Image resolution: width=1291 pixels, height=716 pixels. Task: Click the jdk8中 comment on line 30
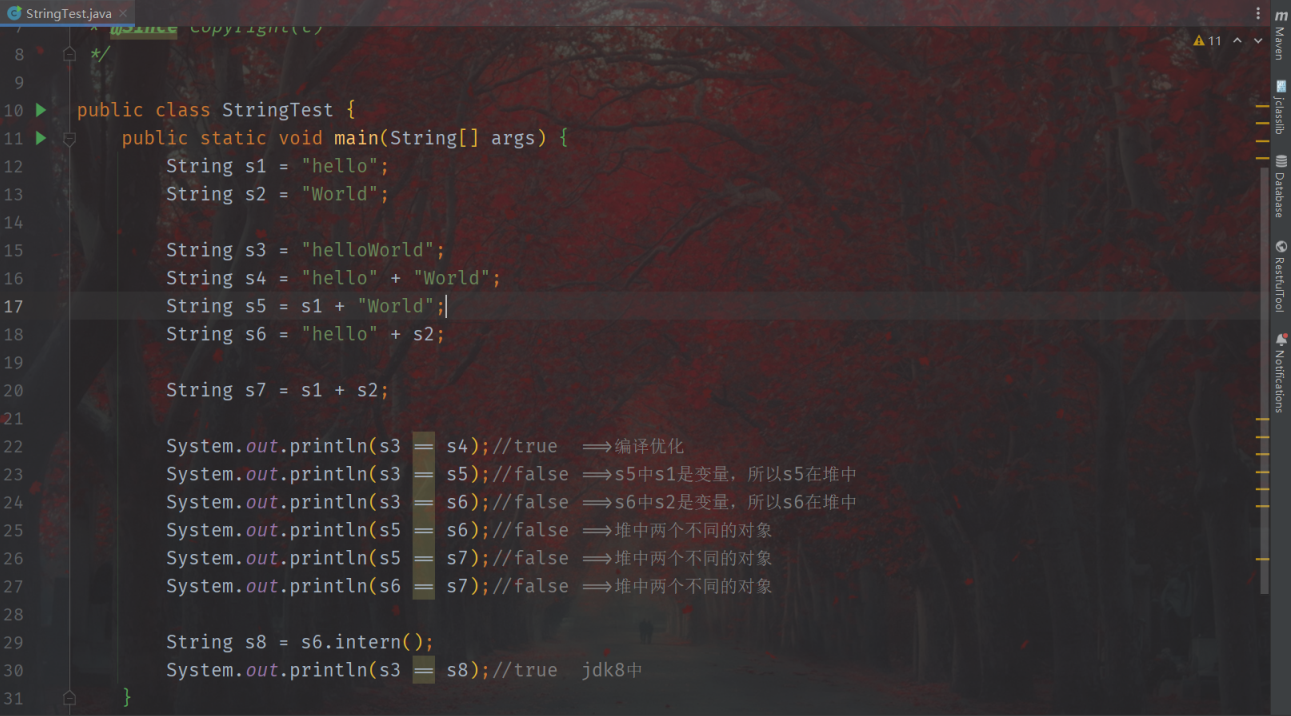coord(612,670)
